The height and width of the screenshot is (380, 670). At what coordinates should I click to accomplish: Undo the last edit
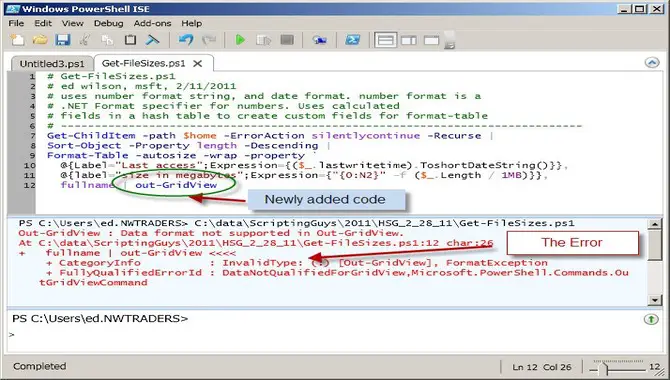(186, 40)
